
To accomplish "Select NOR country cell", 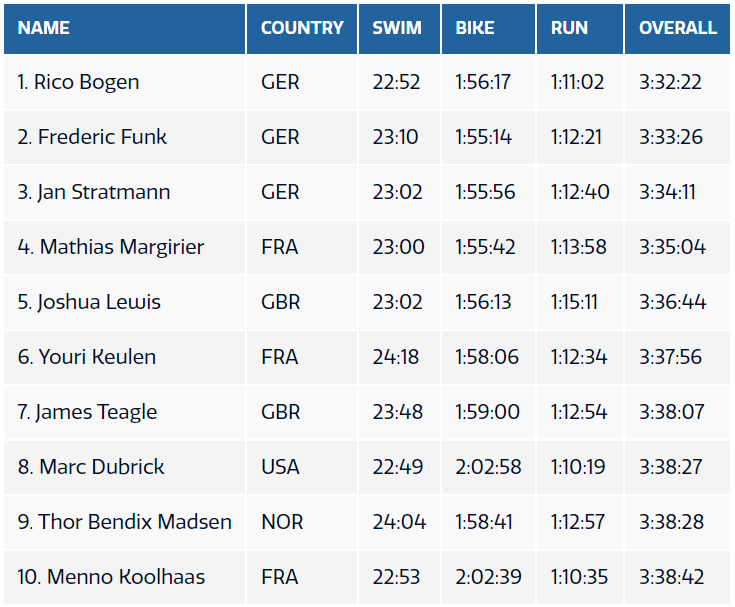I will pyautogui.click(x=302, y=522).
